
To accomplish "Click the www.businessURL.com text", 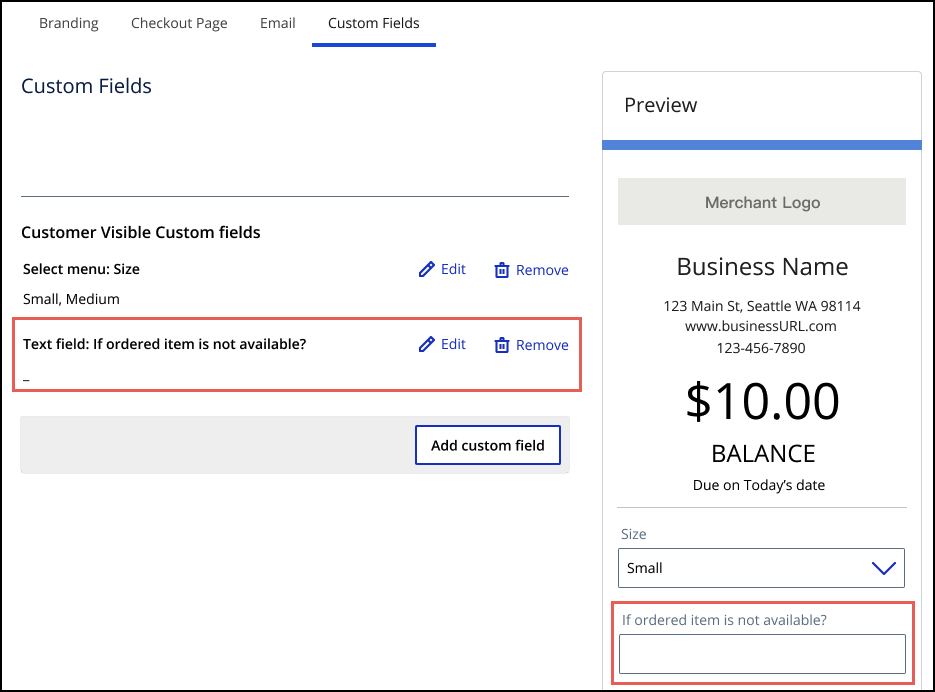I will click(x=762, y=326).
